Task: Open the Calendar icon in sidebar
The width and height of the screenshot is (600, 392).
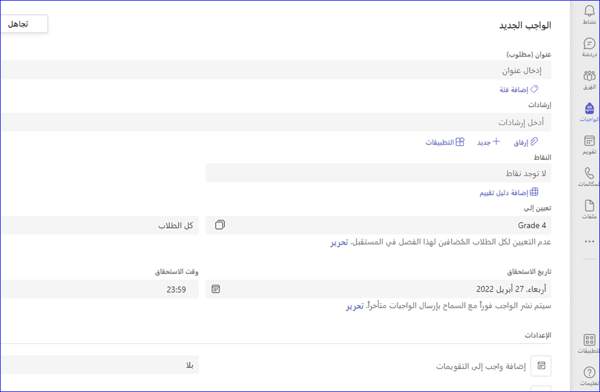Action: coord(589,140)
